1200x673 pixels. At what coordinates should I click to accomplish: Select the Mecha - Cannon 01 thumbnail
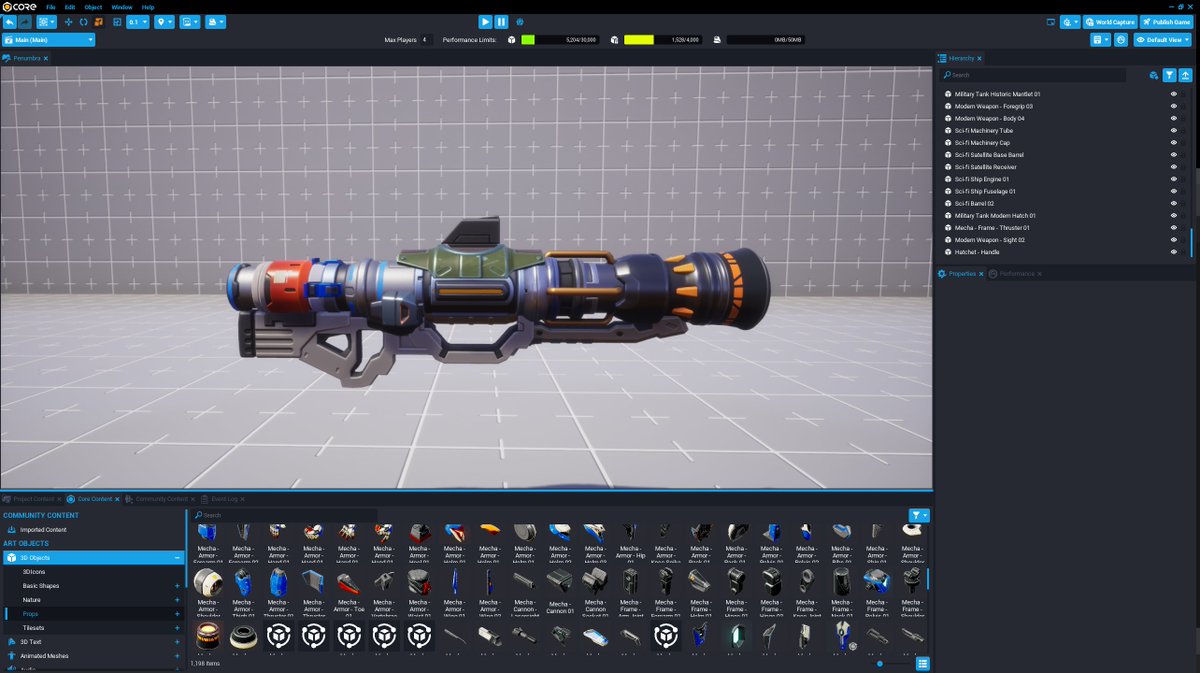(x=560, y=590)
